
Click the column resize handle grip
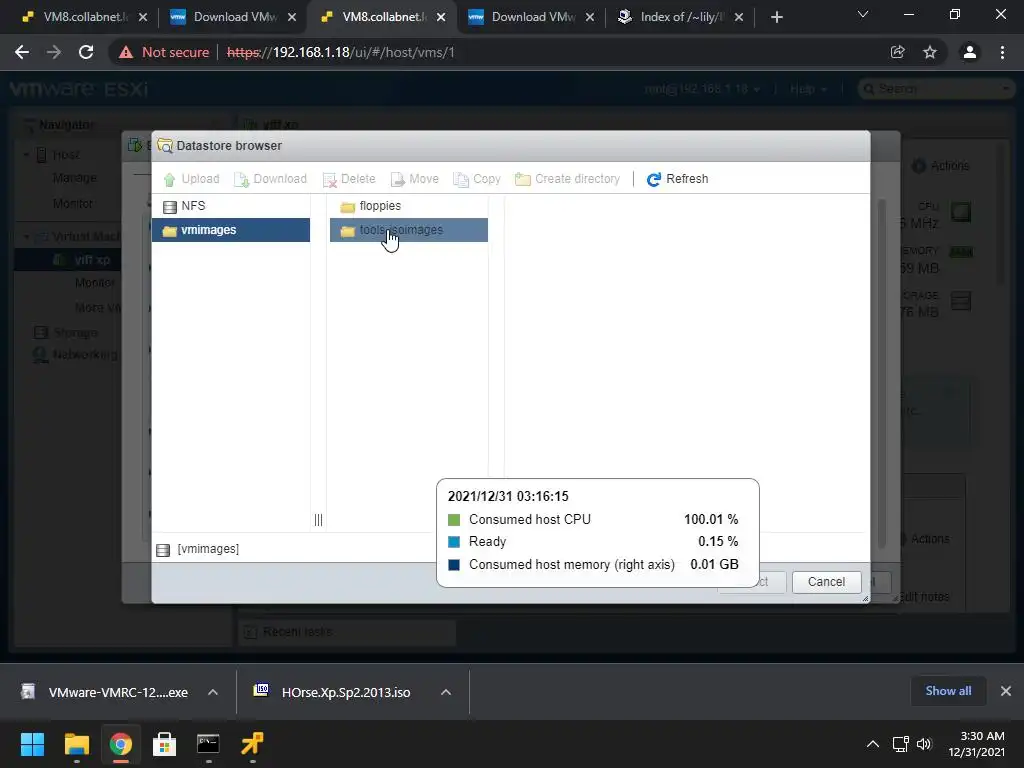coord(318,520)
